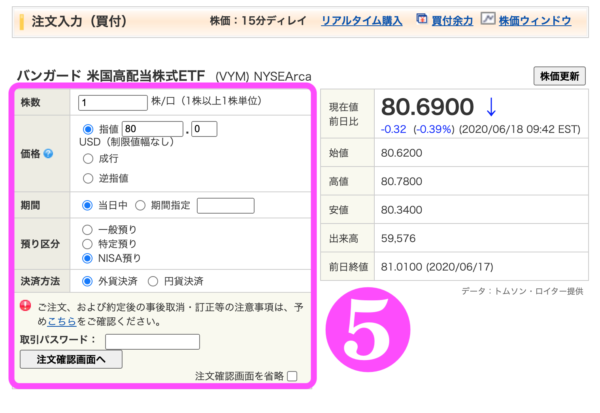Click the red warning exclamation icon
The image size is (600, 413).
[25, 305]
